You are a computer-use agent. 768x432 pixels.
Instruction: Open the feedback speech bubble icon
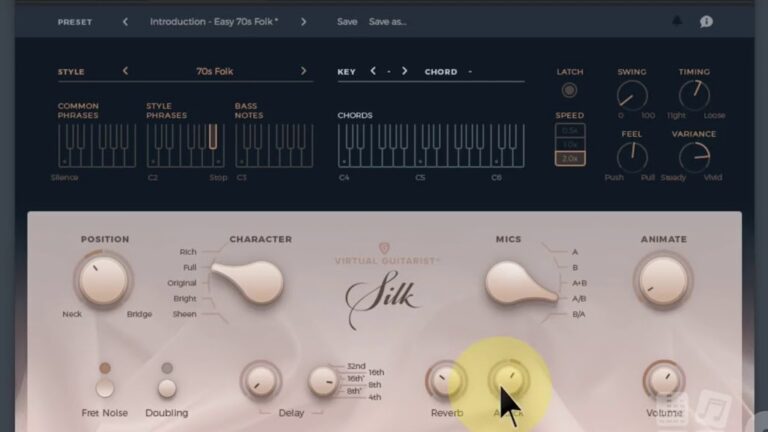click(x=706, y=21)
